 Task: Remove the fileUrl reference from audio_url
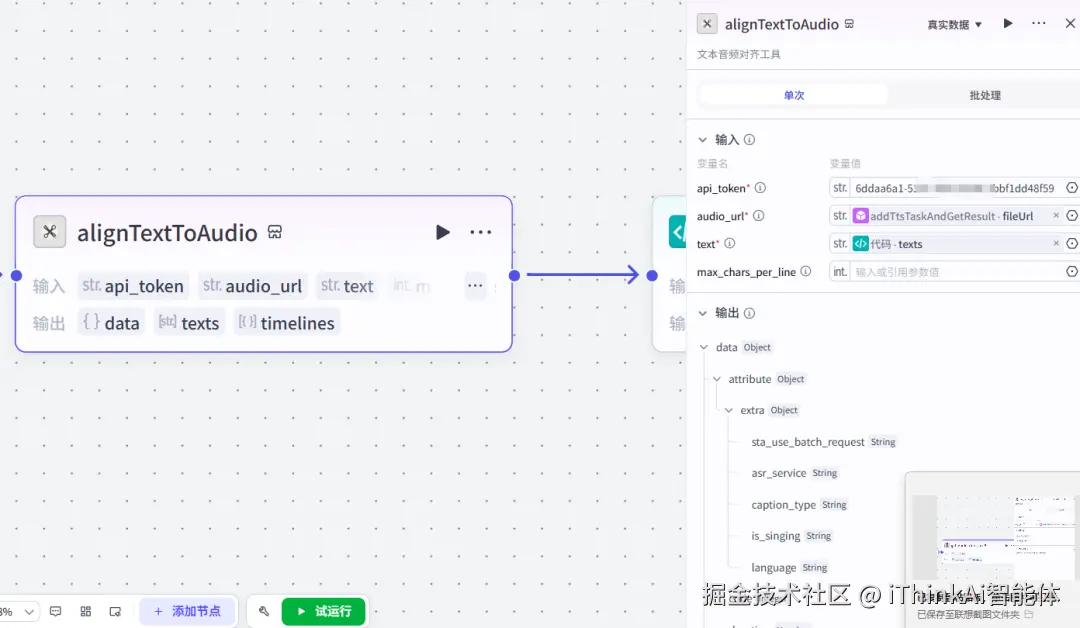point(1056,215)
